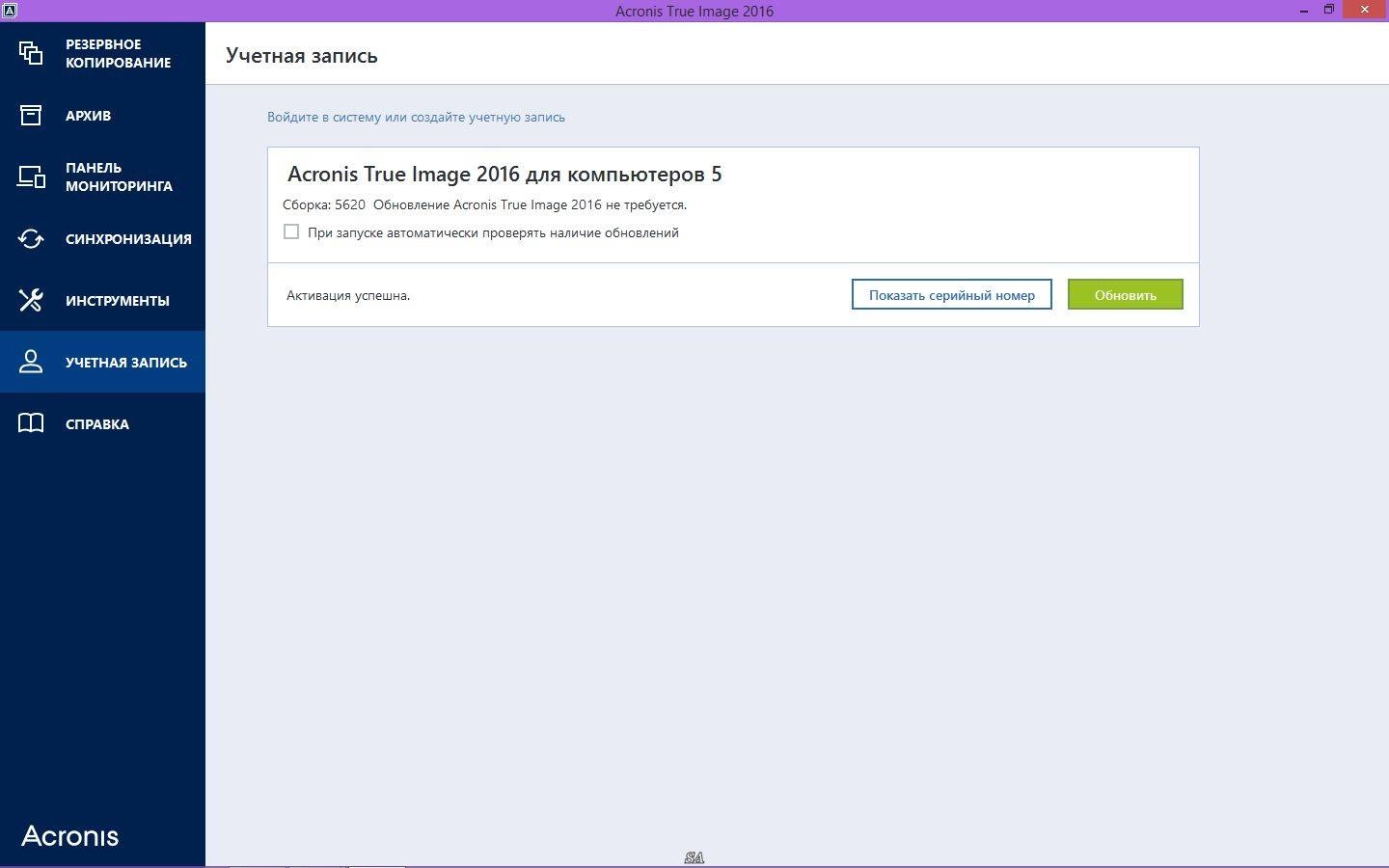Click the app icon in title bar
1389x868 pixels.
9,11
